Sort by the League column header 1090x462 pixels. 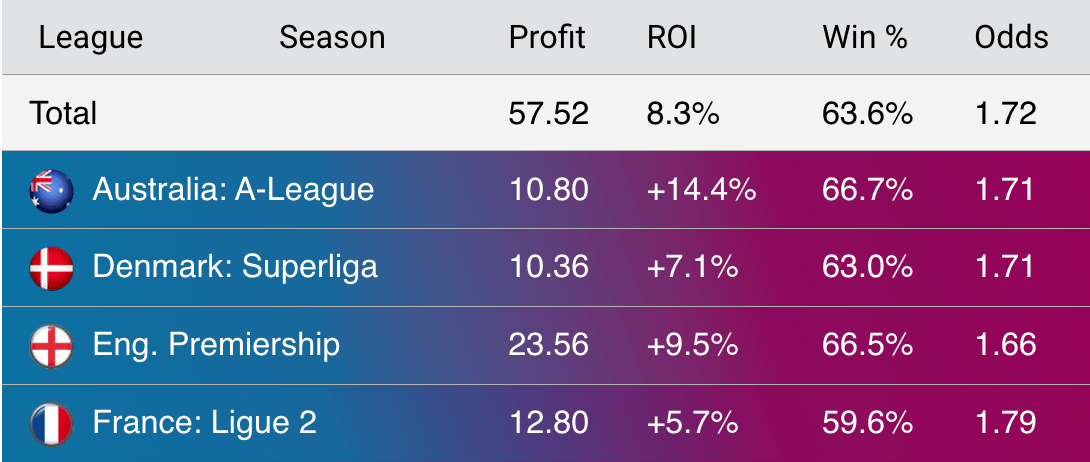[x=90, y=38]
